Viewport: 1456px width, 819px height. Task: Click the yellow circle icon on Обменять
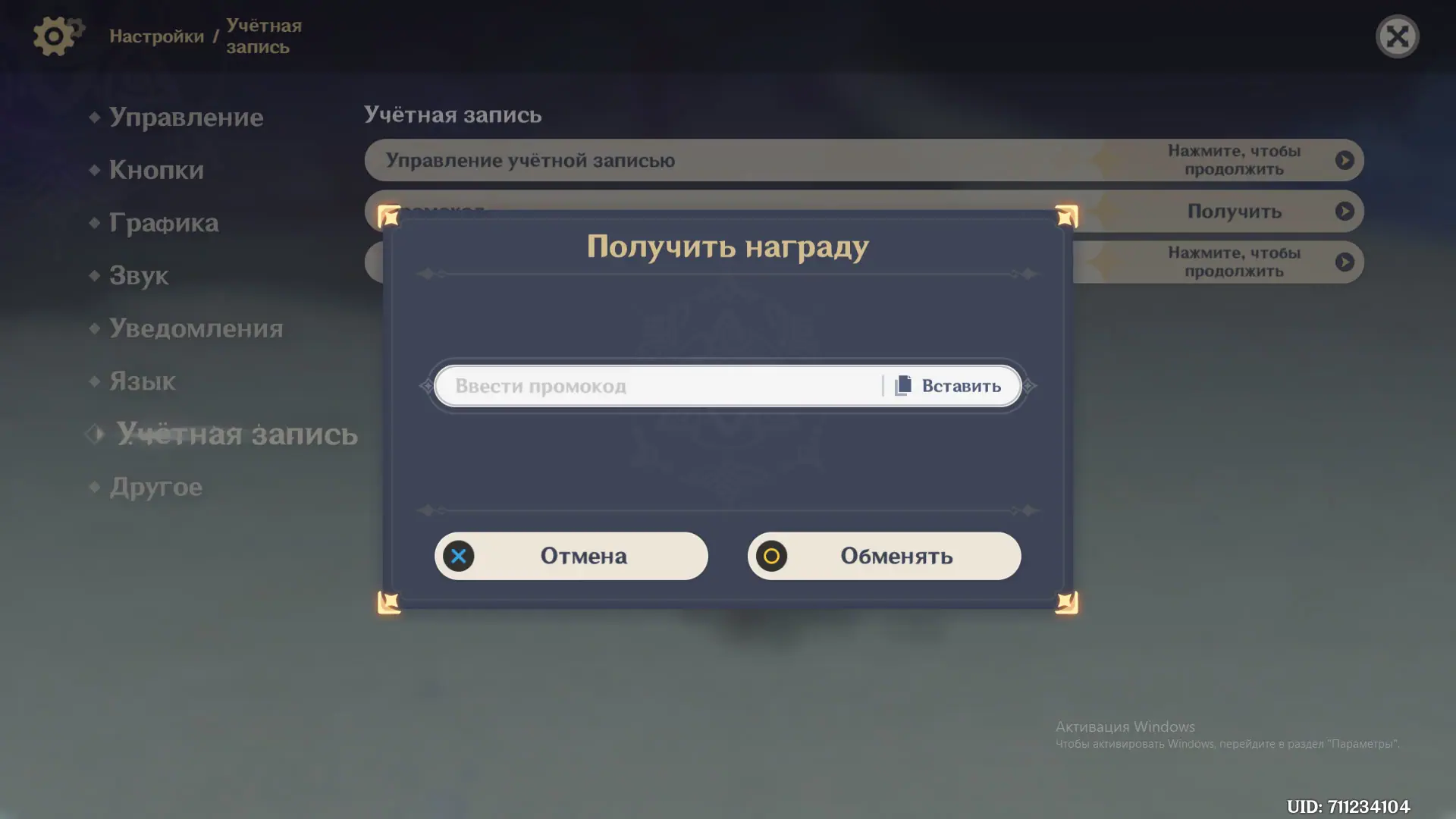coord(771,556)
